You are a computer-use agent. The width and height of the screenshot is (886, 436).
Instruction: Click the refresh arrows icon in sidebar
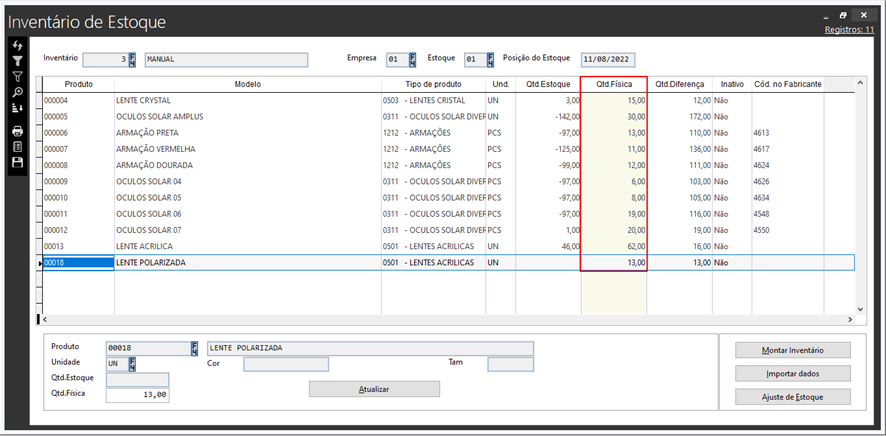tap(17, 46)
